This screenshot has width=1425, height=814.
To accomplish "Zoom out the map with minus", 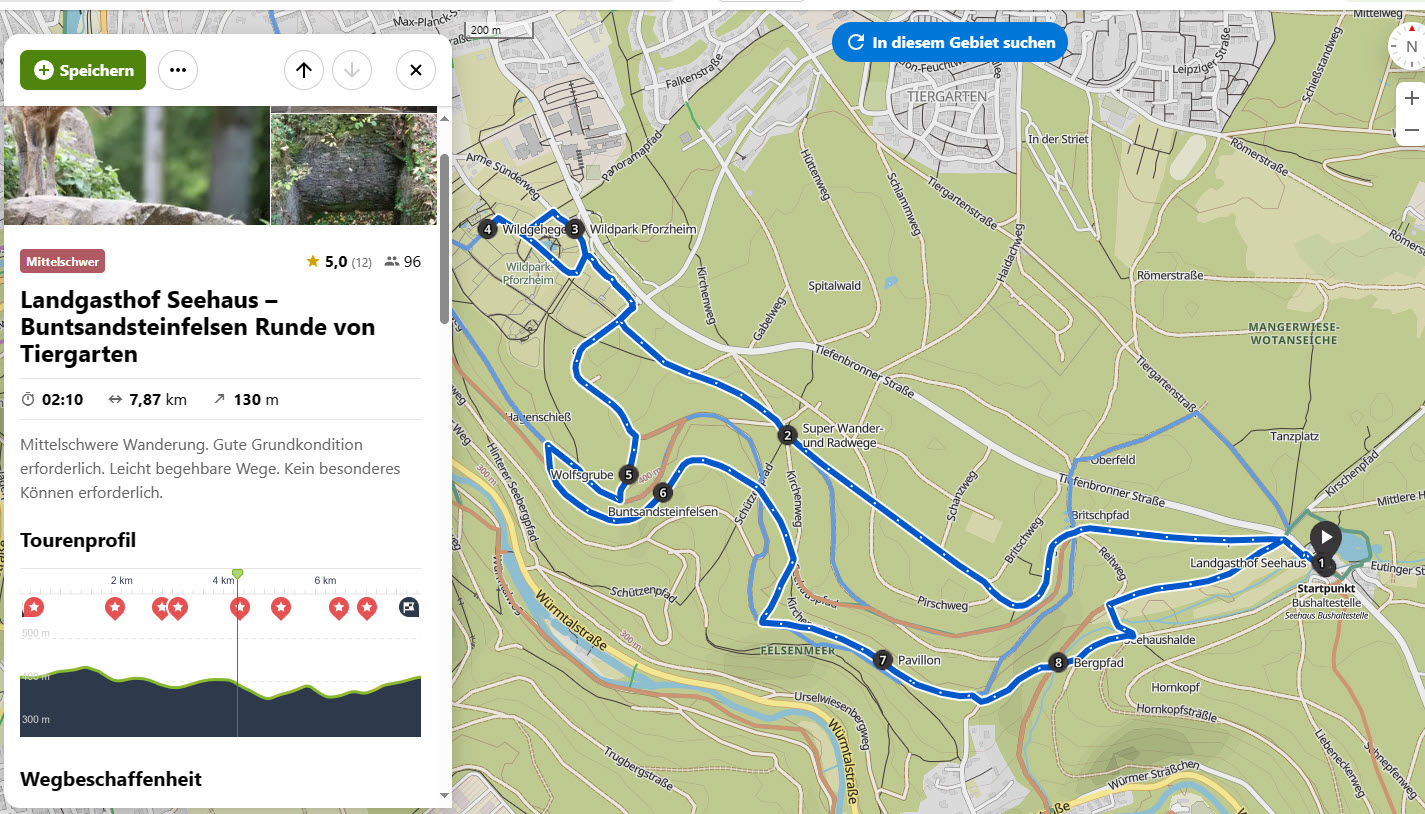I will [x=1411, y=130].
